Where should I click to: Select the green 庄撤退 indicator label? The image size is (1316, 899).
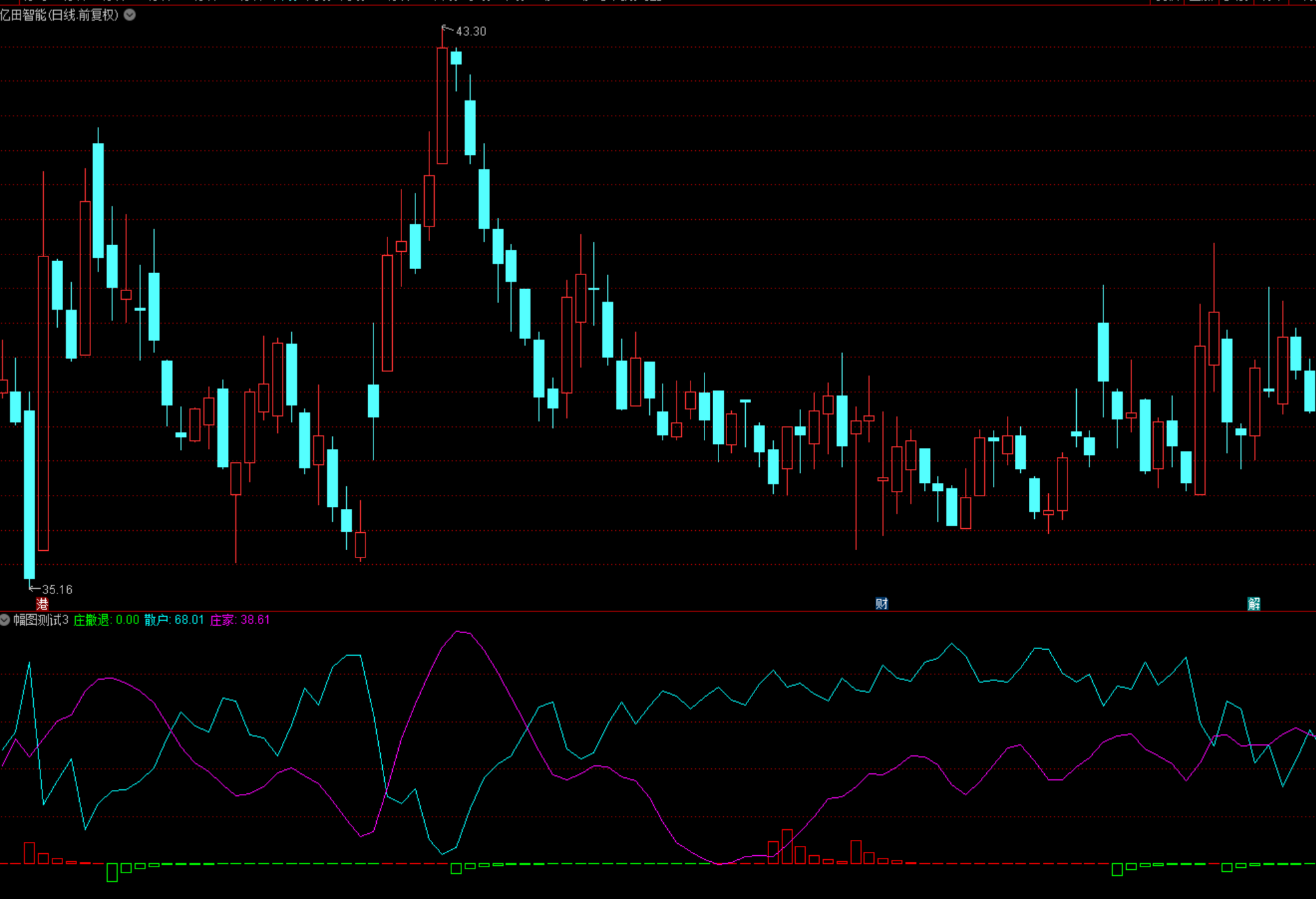coord(91,620)
